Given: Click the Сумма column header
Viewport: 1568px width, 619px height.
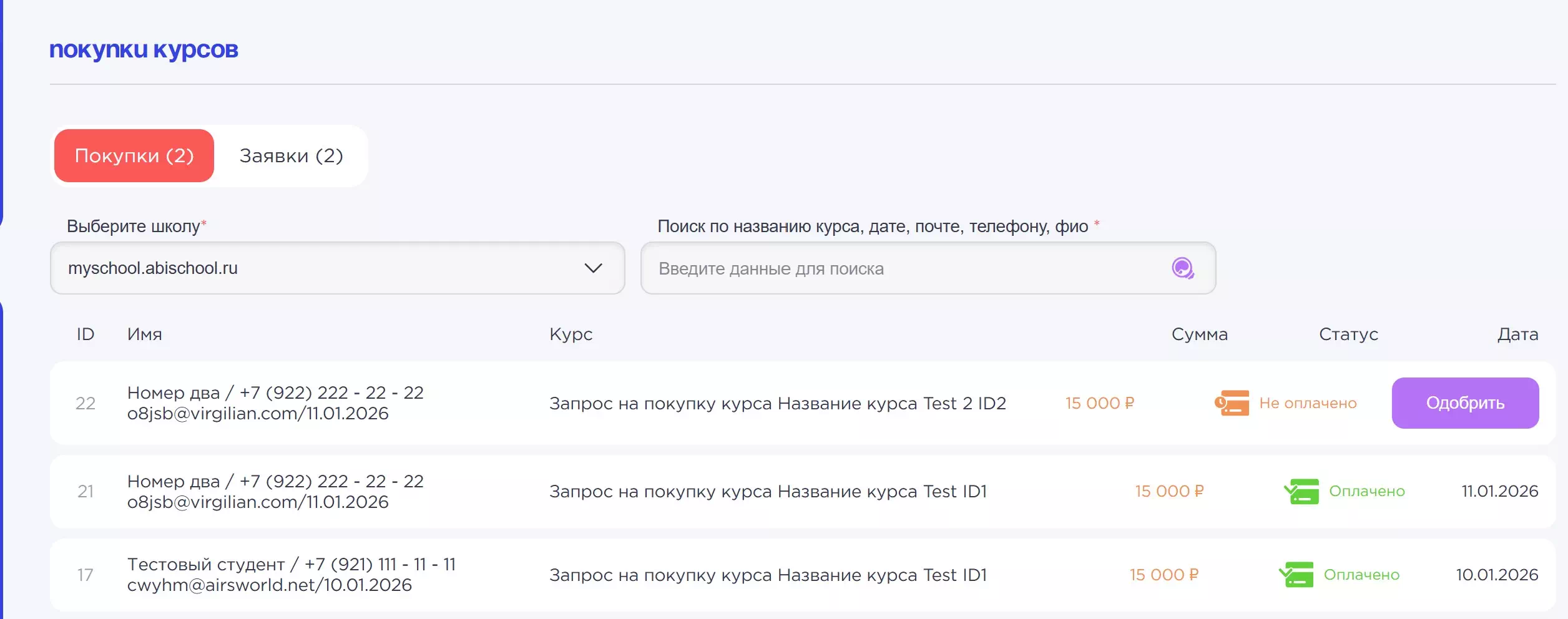Looking at the screenshot, I should 1199,334.
